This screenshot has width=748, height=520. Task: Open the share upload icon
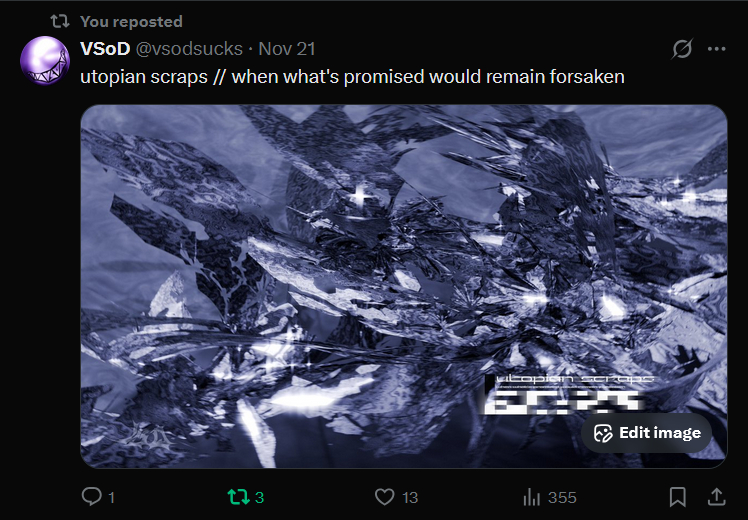click(716, 497)
